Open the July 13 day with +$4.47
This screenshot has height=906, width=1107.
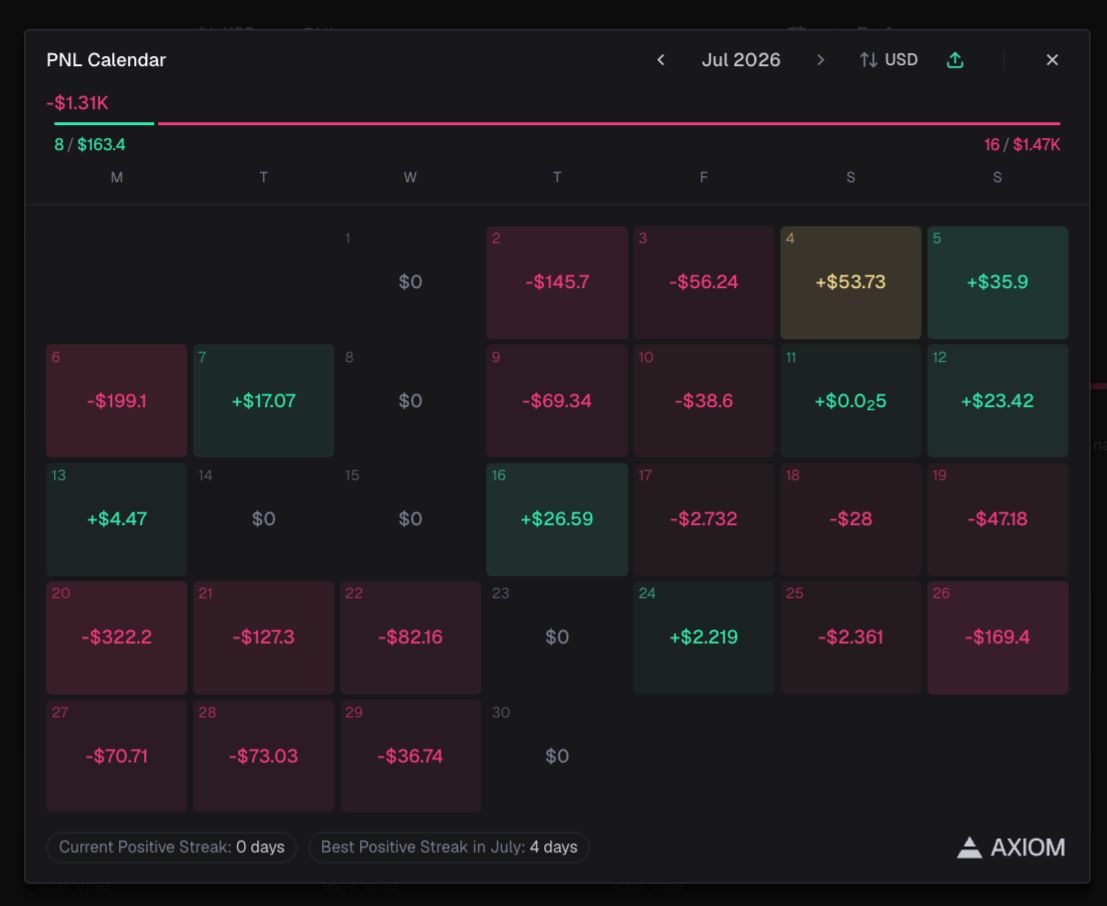[116, 519]
